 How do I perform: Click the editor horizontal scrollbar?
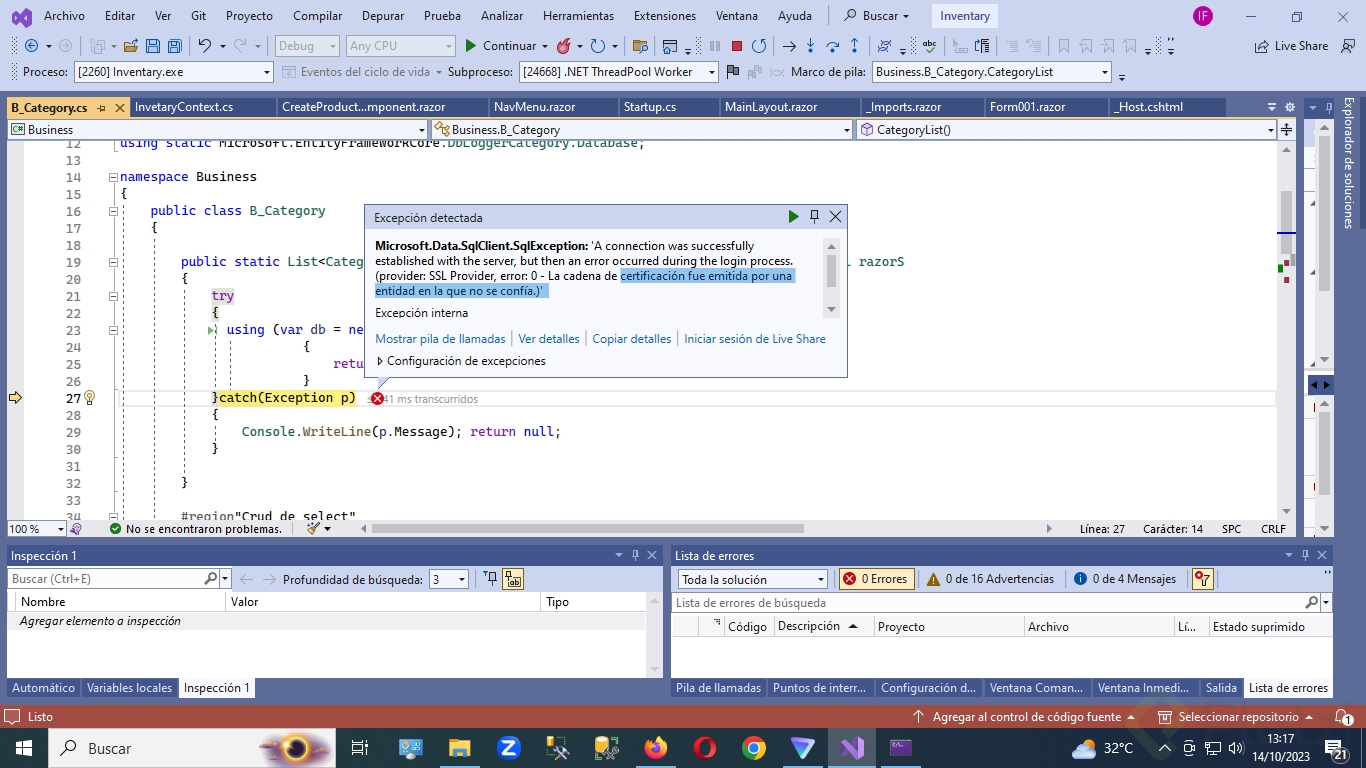[x=587, y=529]
